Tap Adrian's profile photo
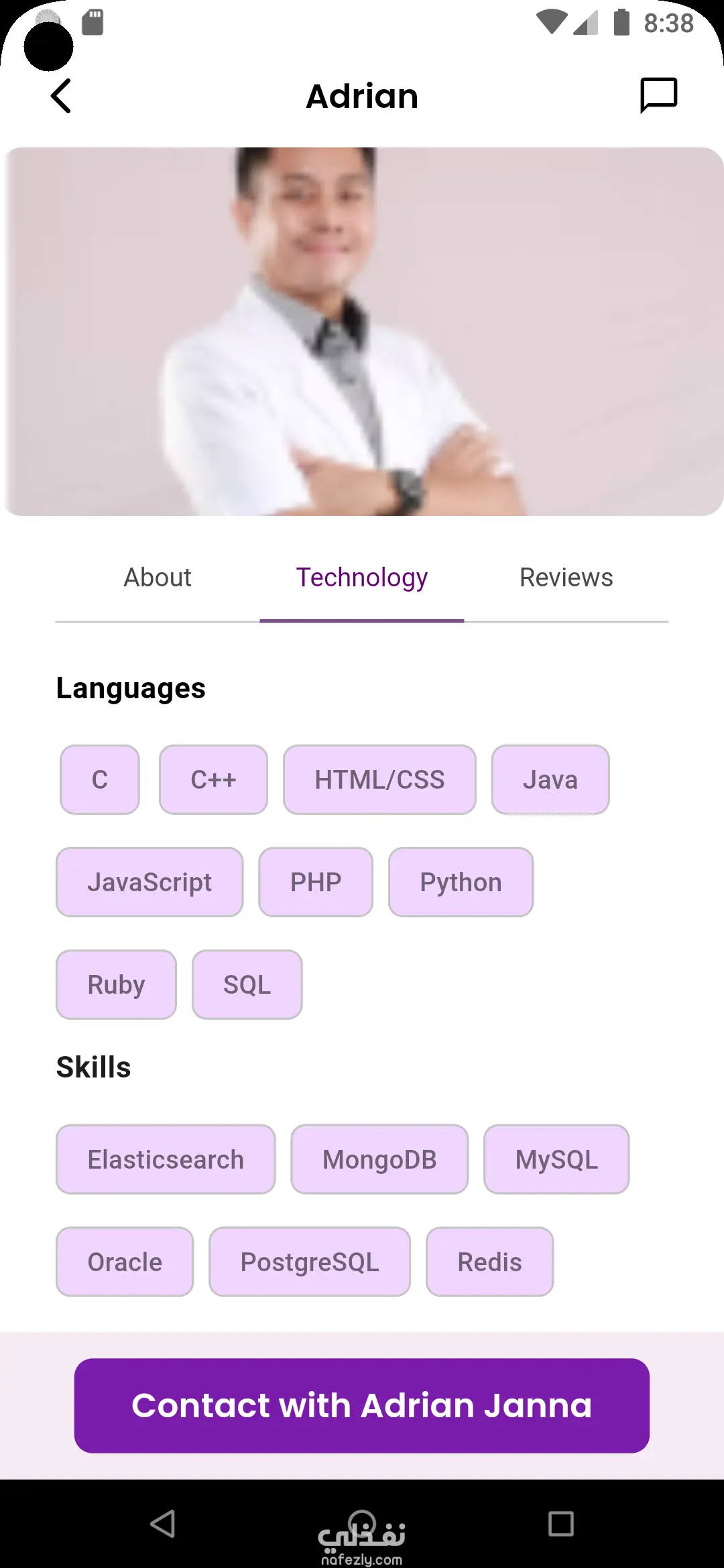Screen dimensions: 724x1568 [362, 332]
